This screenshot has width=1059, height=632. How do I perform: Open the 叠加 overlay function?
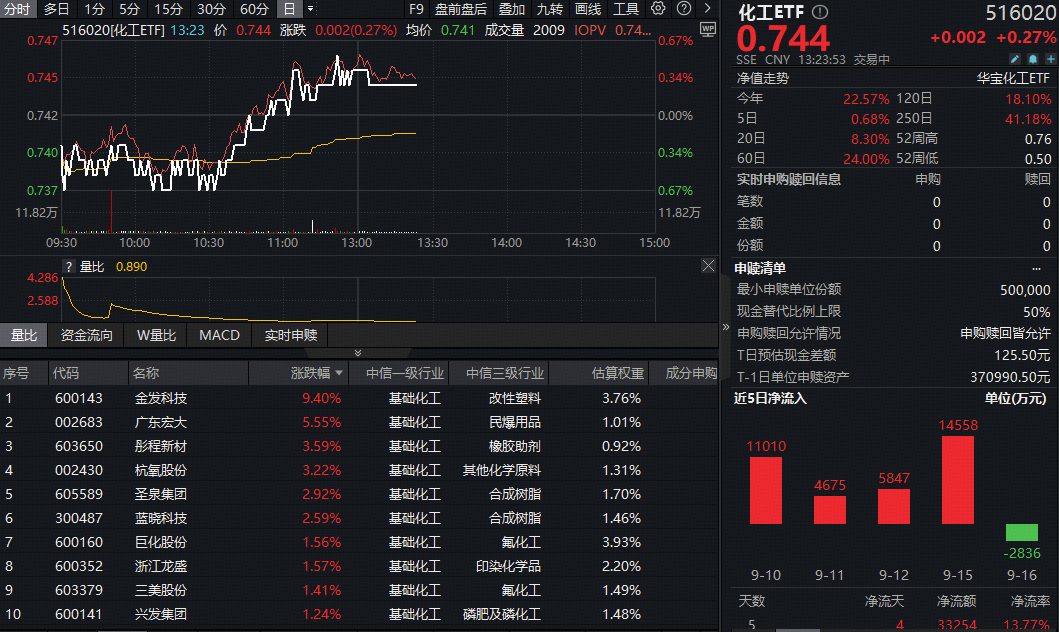[x=510, y=9]
